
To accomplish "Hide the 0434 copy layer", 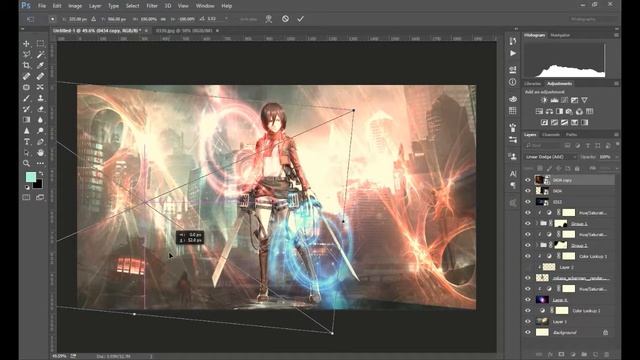I will (528, 180).
